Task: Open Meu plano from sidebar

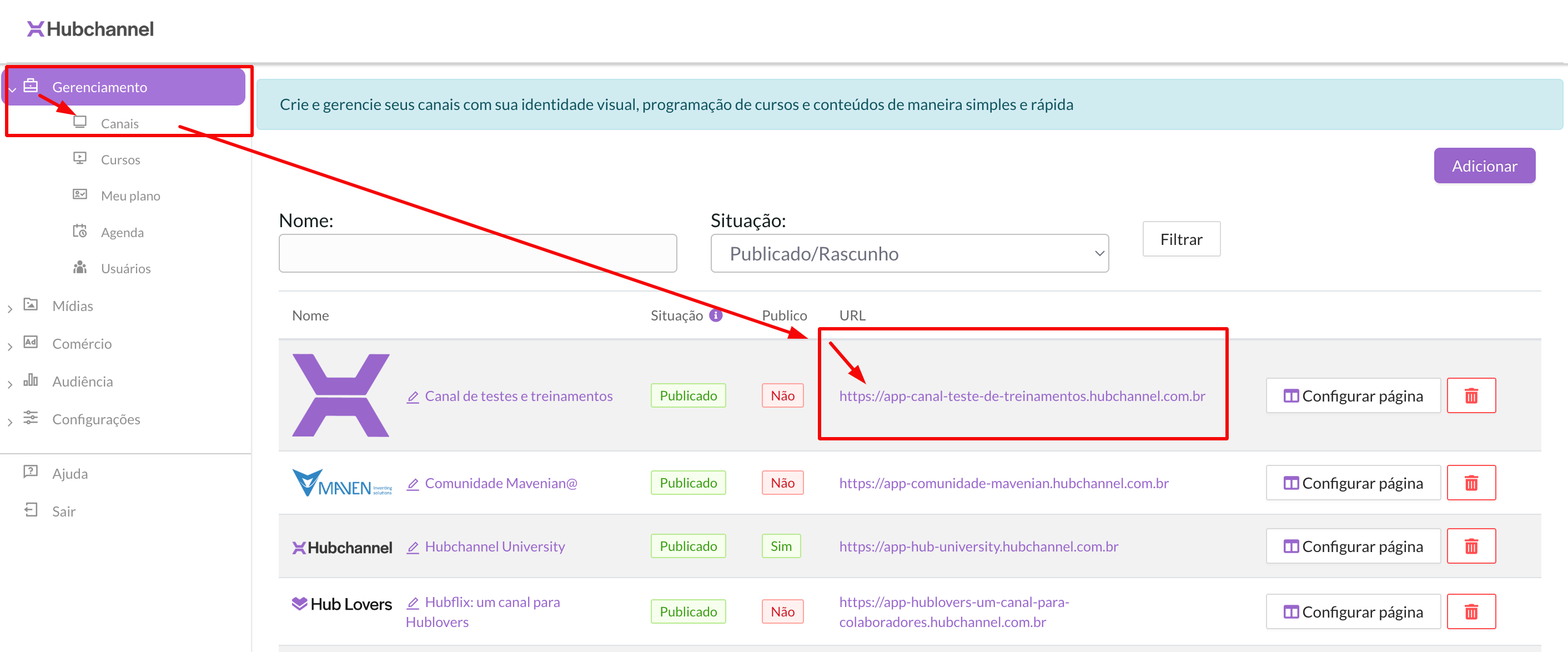Action: 130,196
